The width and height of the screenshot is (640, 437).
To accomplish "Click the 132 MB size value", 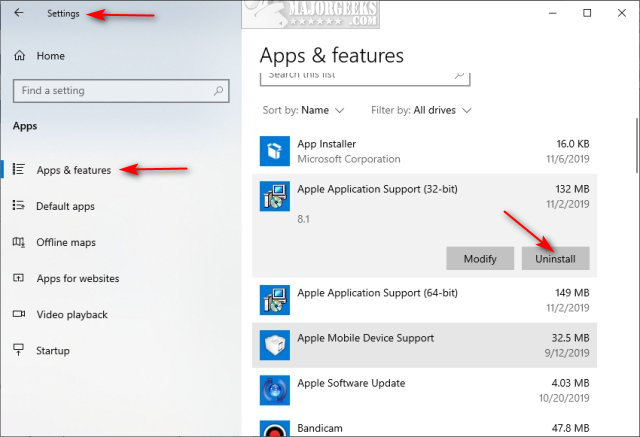I will [572, 189].
